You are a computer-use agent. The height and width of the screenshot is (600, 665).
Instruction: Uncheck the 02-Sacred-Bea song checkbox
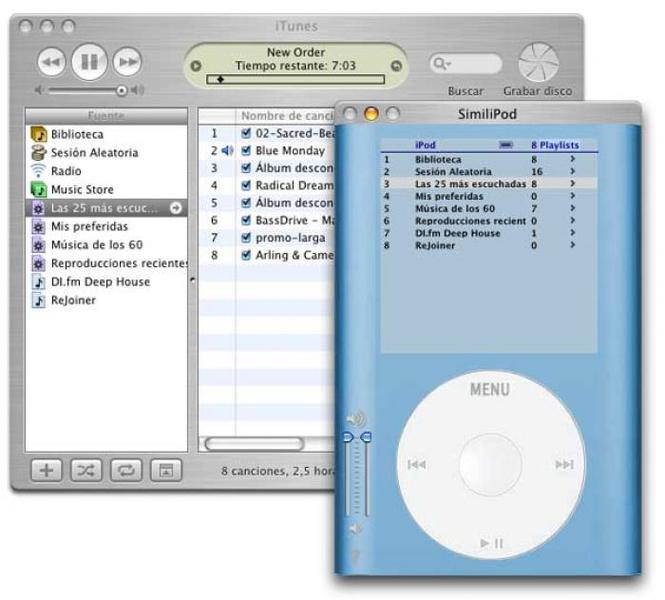tap(246, 133)
